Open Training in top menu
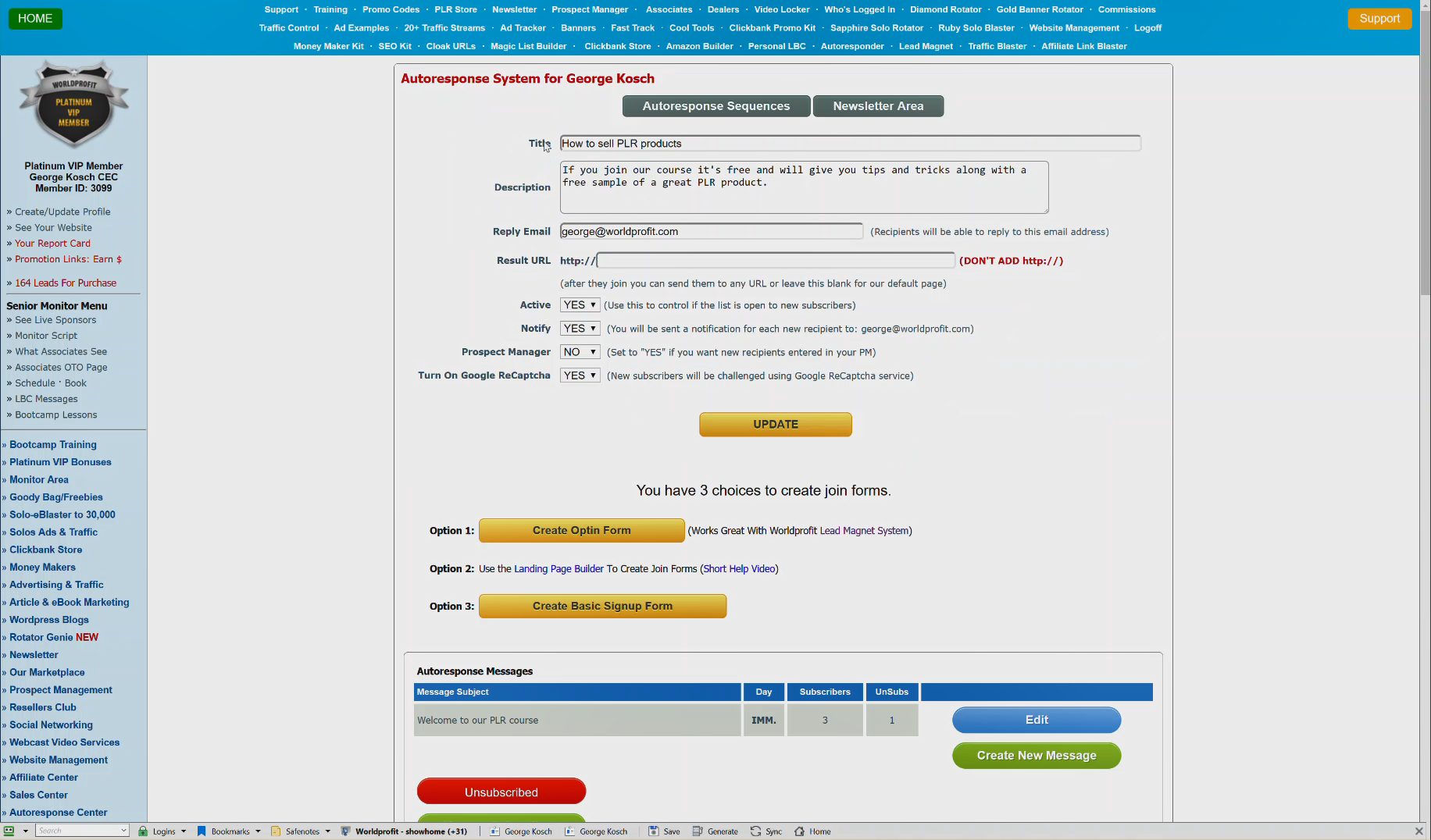The height and width of the screenshot is (840, 1431). tap(330, 9)
